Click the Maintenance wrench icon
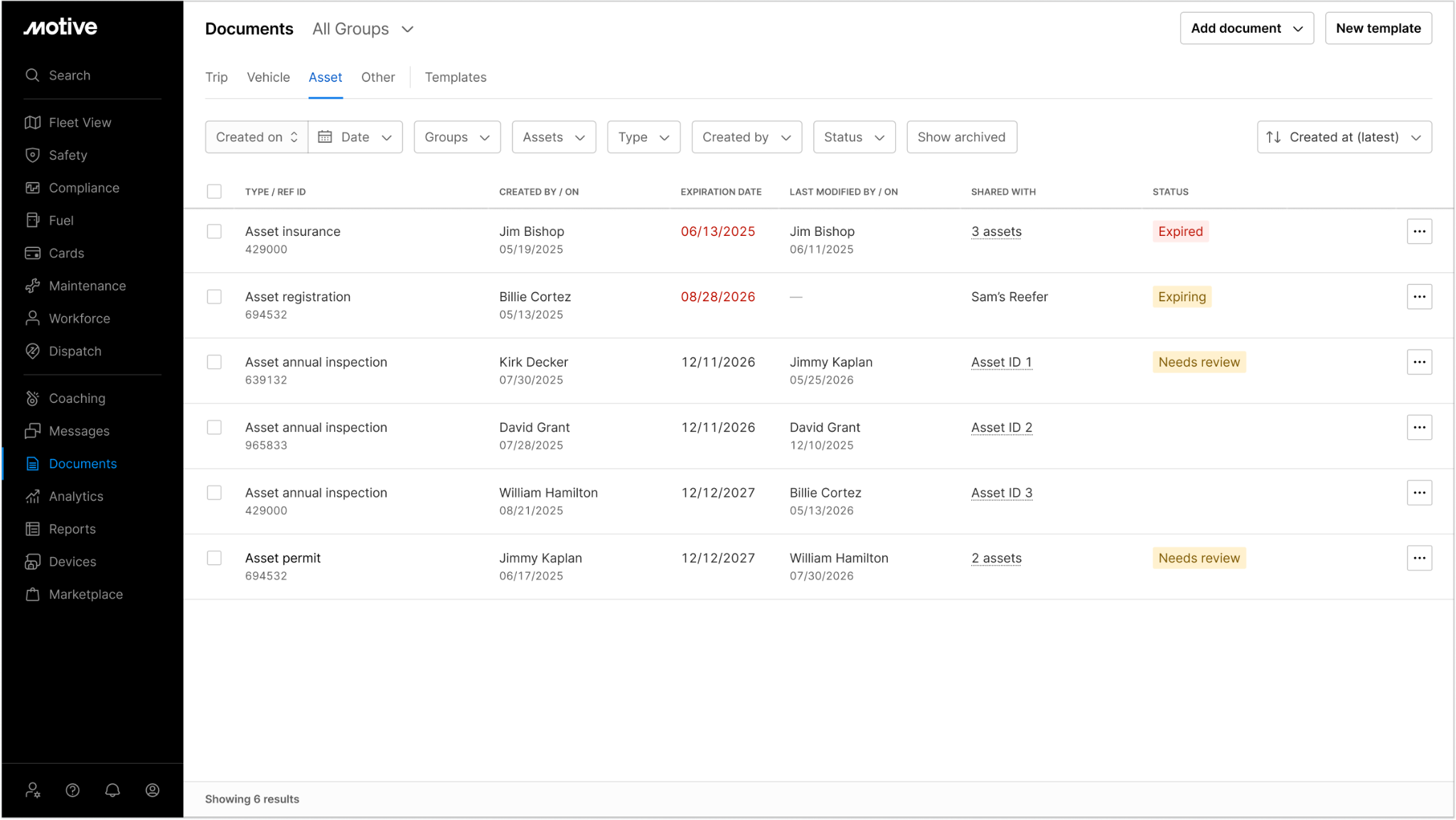 click(33, 286)
